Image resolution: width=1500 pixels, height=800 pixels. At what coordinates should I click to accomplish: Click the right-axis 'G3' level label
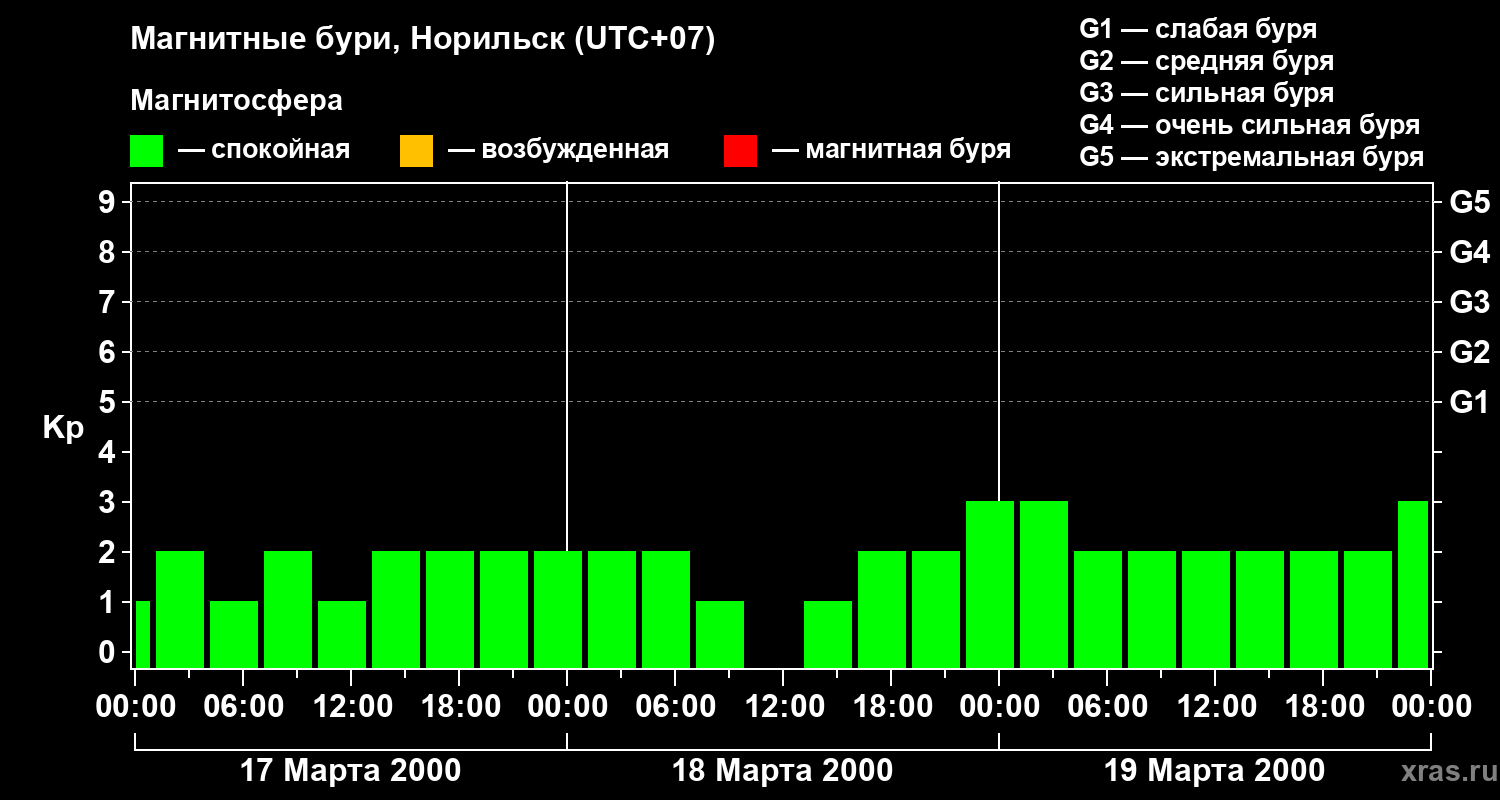coord(1469,302)
